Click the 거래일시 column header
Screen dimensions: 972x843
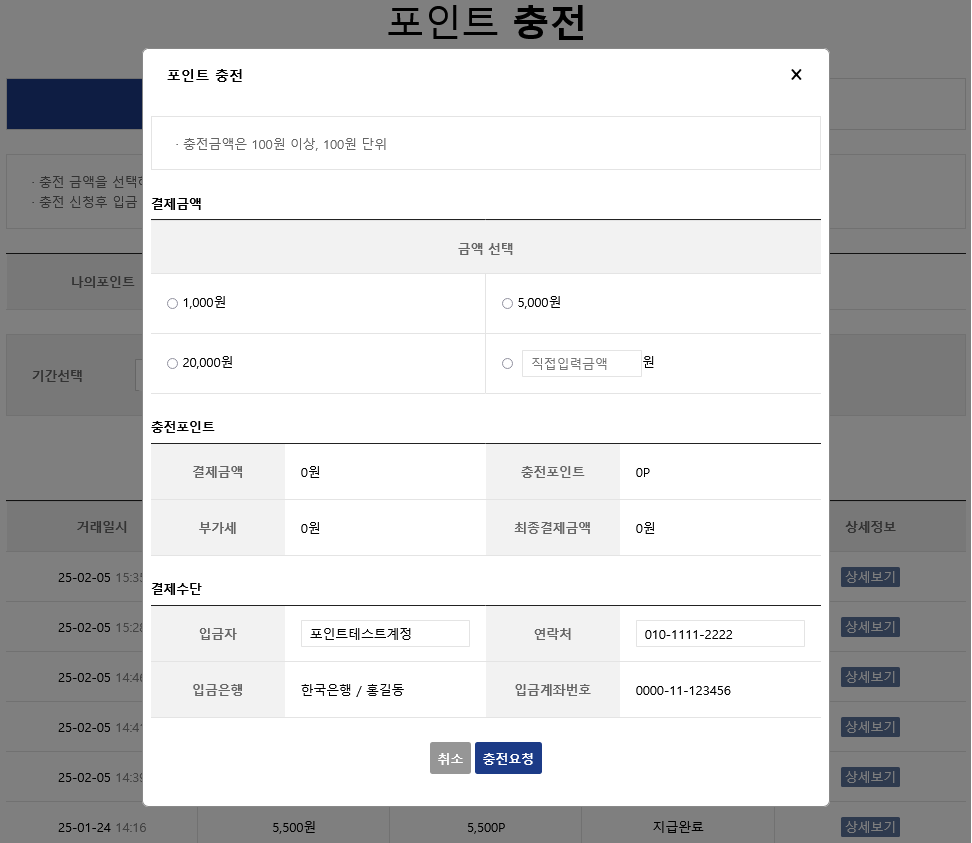click(x=102, y=527)
